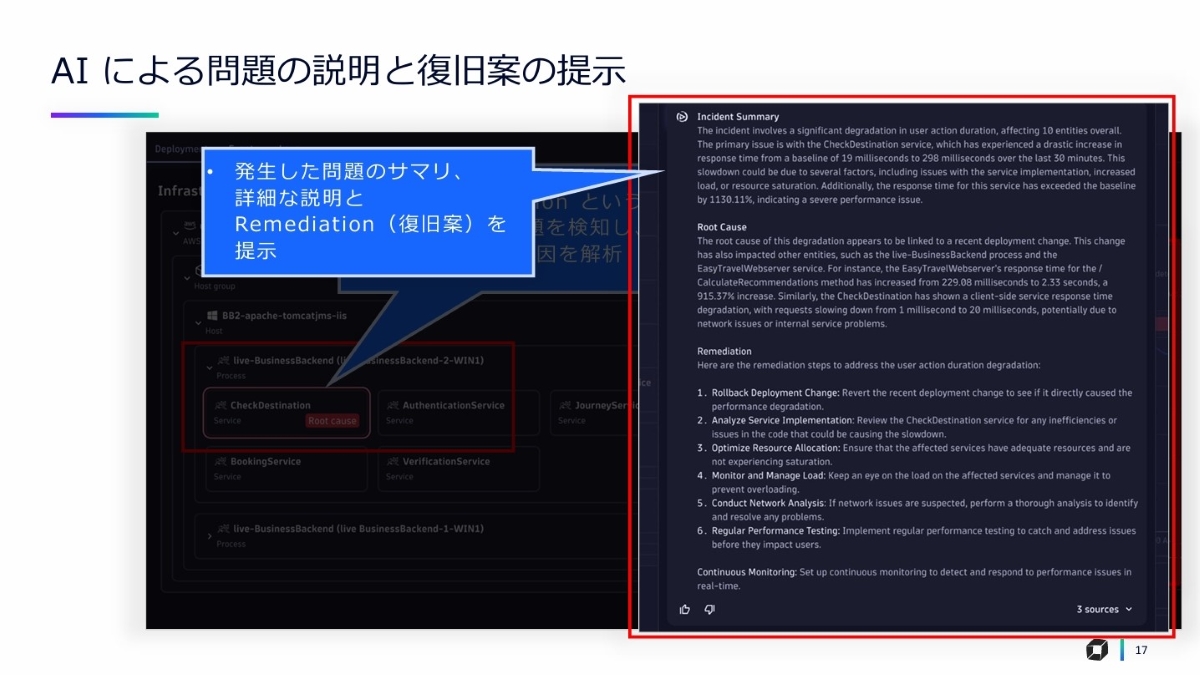Click the live-BusinessBackend-1-WIN1 process icon
This screenshot has height=675, width=1200.
pyautogui.click(x=225, y=528)
